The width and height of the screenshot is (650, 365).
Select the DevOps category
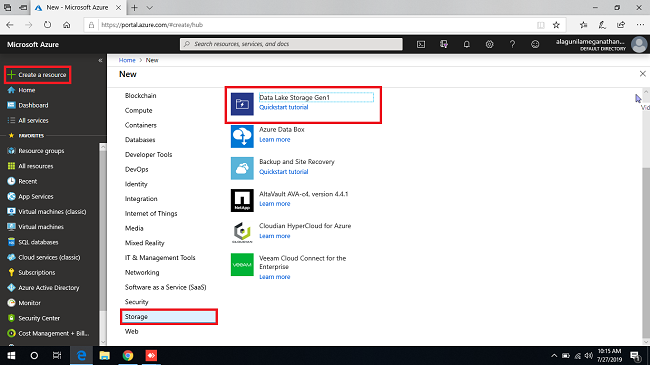point(136,169)
